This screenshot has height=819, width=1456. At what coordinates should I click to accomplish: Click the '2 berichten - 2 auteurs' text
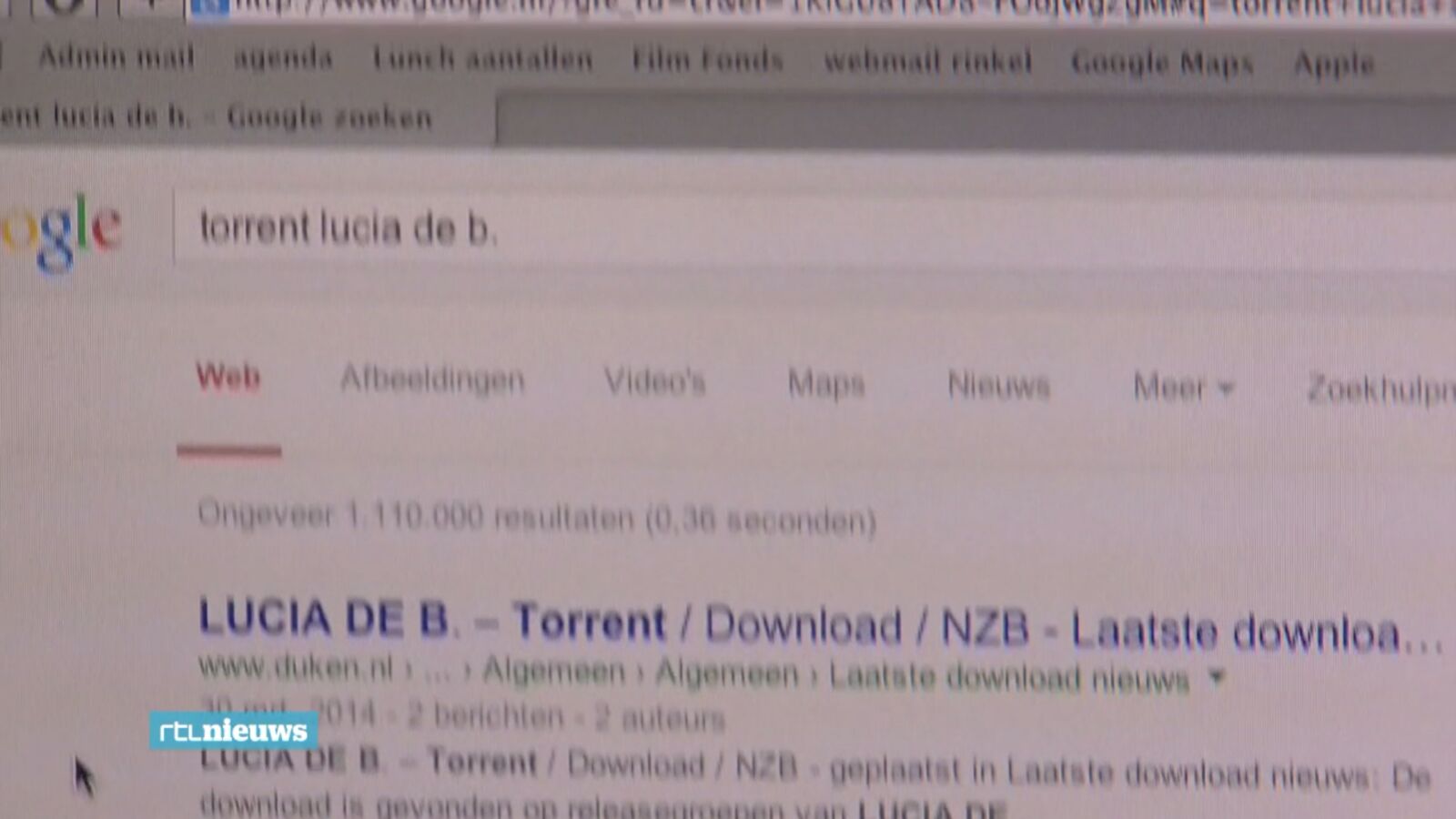tap(565, 717)
